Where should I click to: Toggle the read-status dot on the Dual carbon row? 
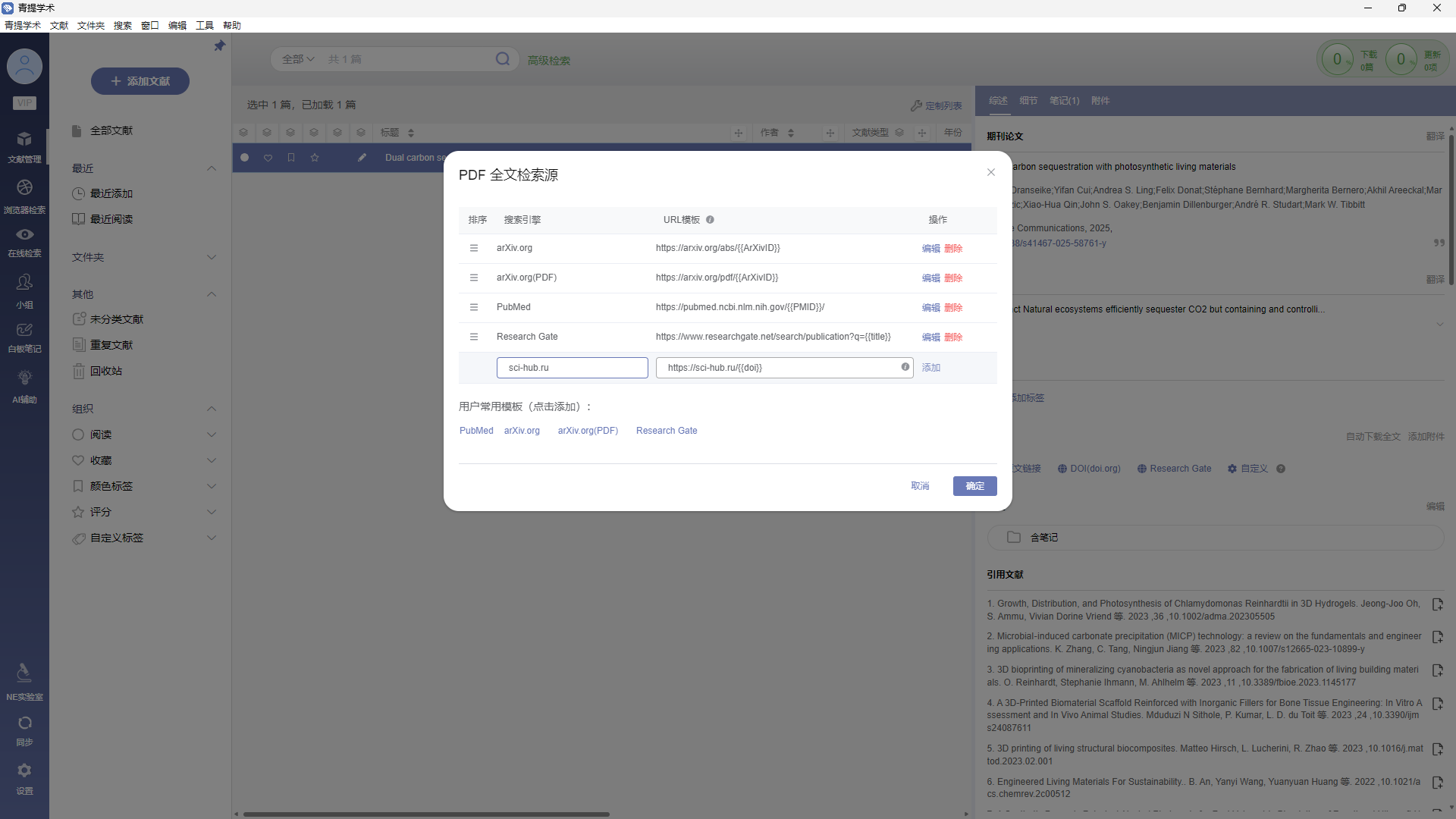coord(244,158)
